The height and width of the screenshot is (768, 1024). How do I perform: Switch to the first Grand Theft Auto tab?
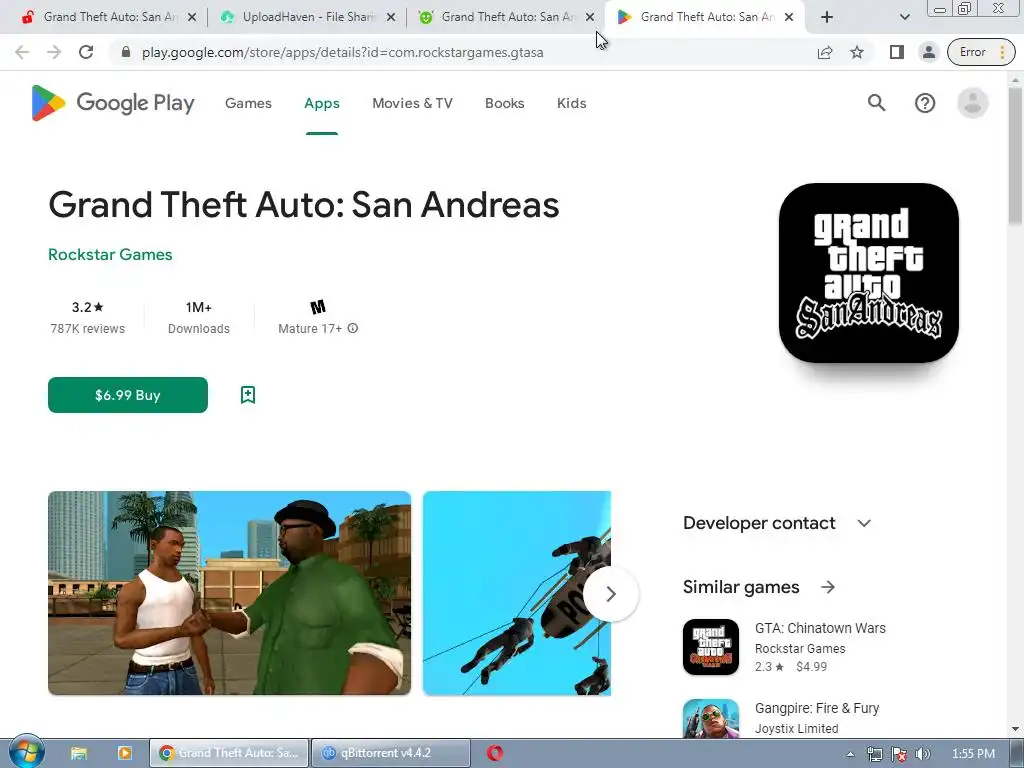(109, 17)
